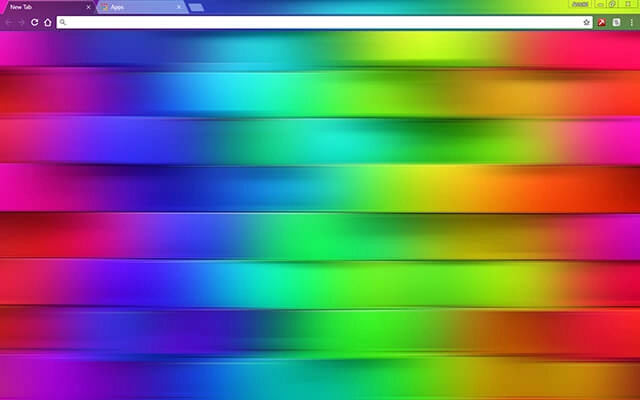
Task: Click the profile name button in the title bar
Action: [580, 4]
